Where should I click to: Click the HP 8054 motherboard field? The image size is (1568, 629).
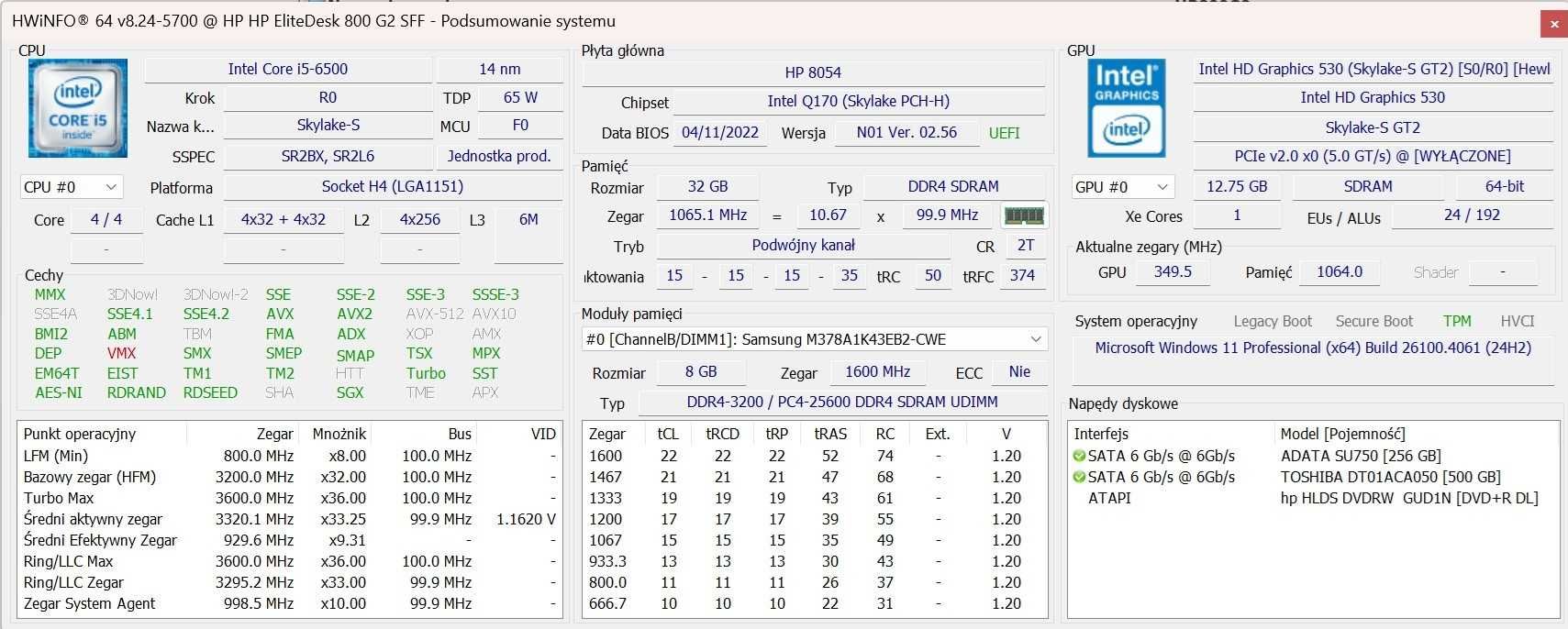[x=813, y=72]
